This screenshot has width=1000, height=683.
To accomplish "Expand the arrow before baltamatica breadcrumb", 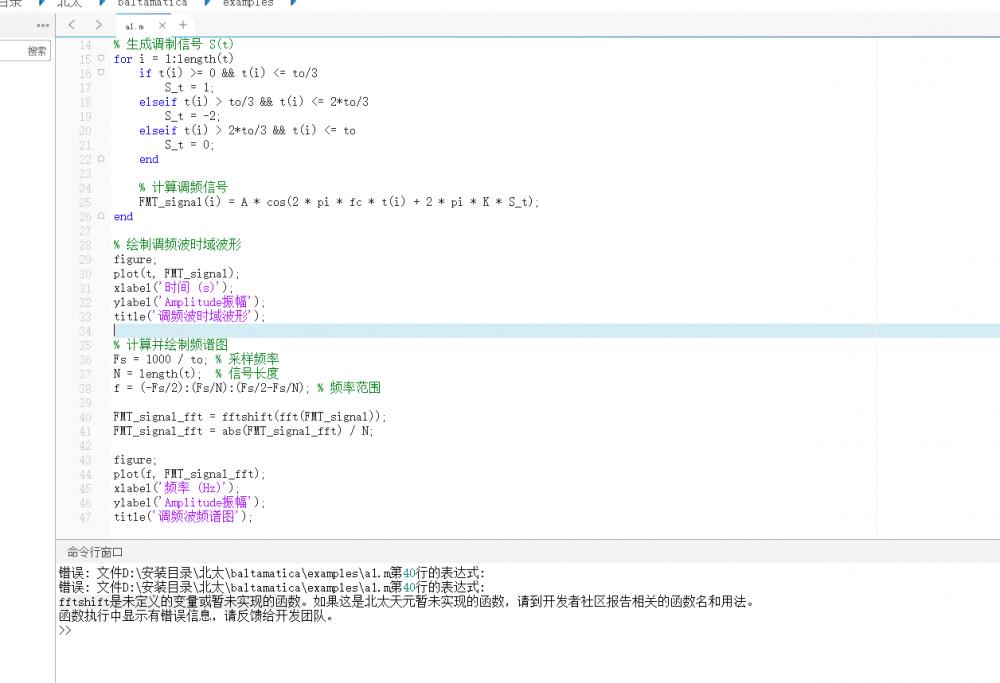I will pos(103,3).
